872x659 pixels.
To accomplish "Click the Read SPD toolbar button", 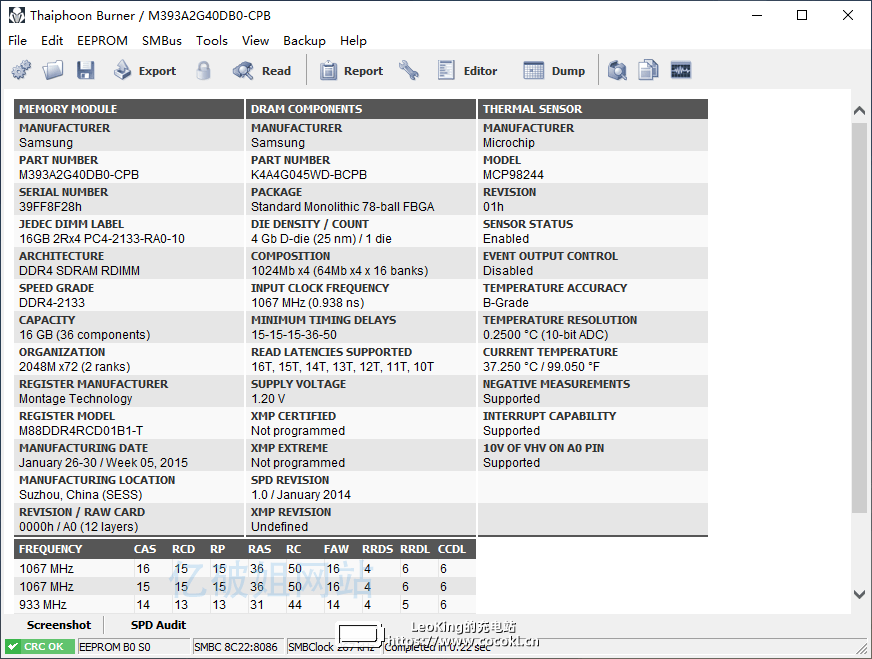I will [x=262, y=71].
